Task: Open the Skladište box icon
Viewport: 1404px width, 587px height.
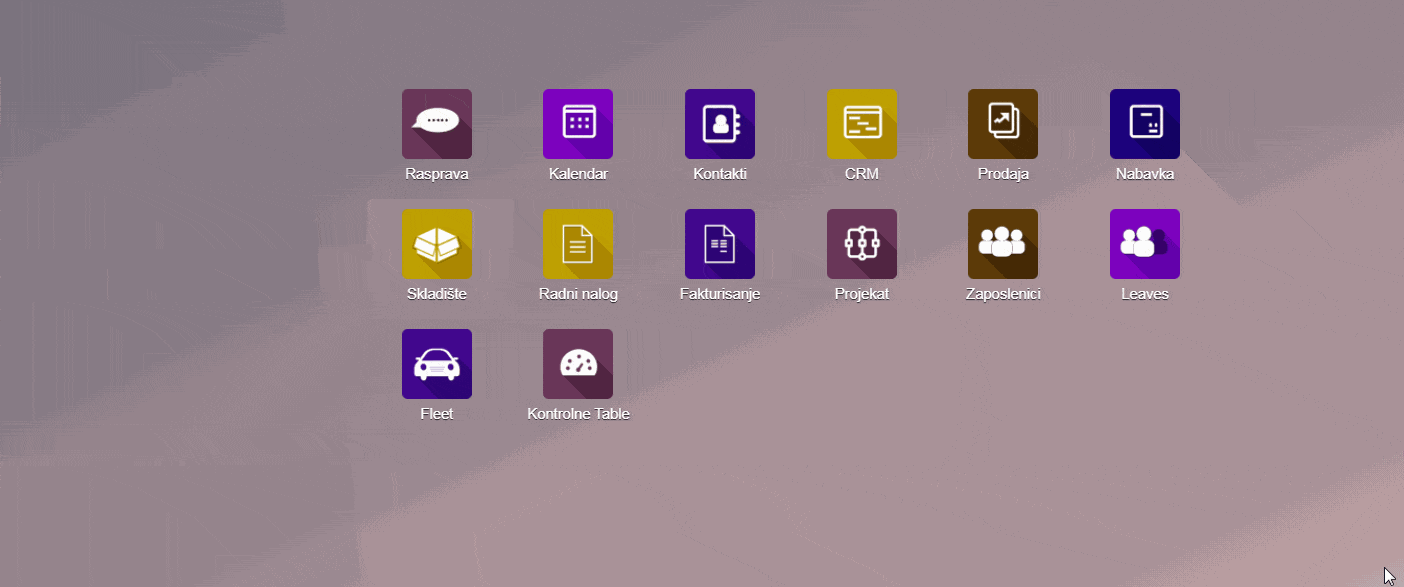Action: (436, 244)
